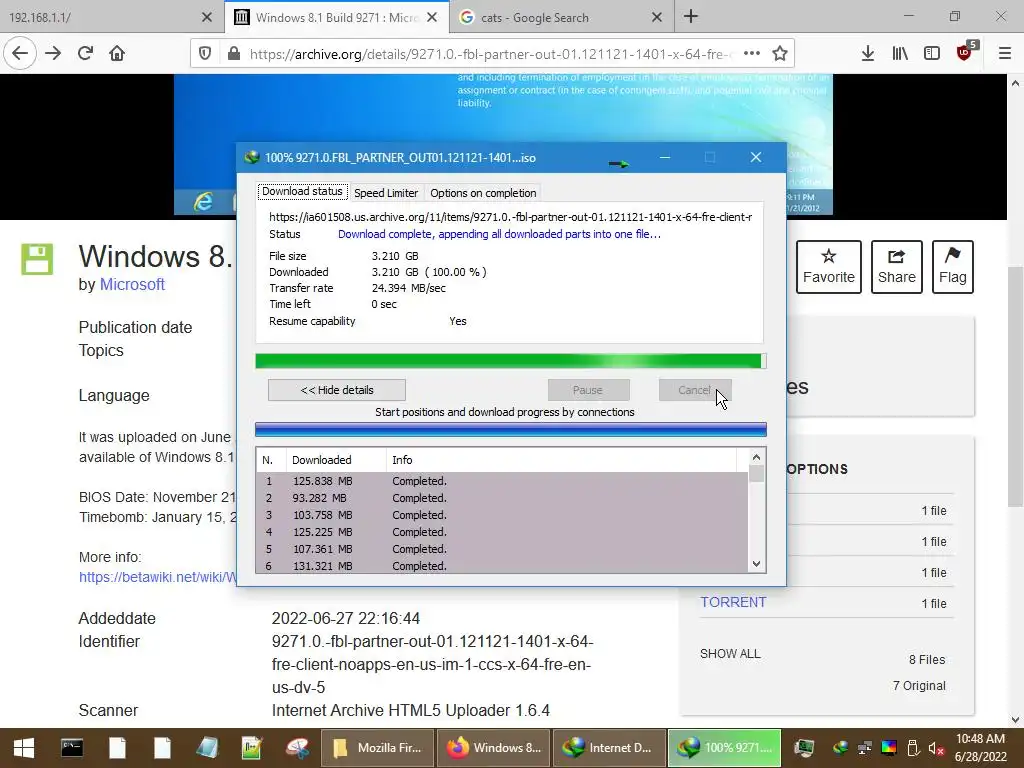Open Command Prompt from taskbar
This screenshot has width=1024, height=768.
(72, 748)
